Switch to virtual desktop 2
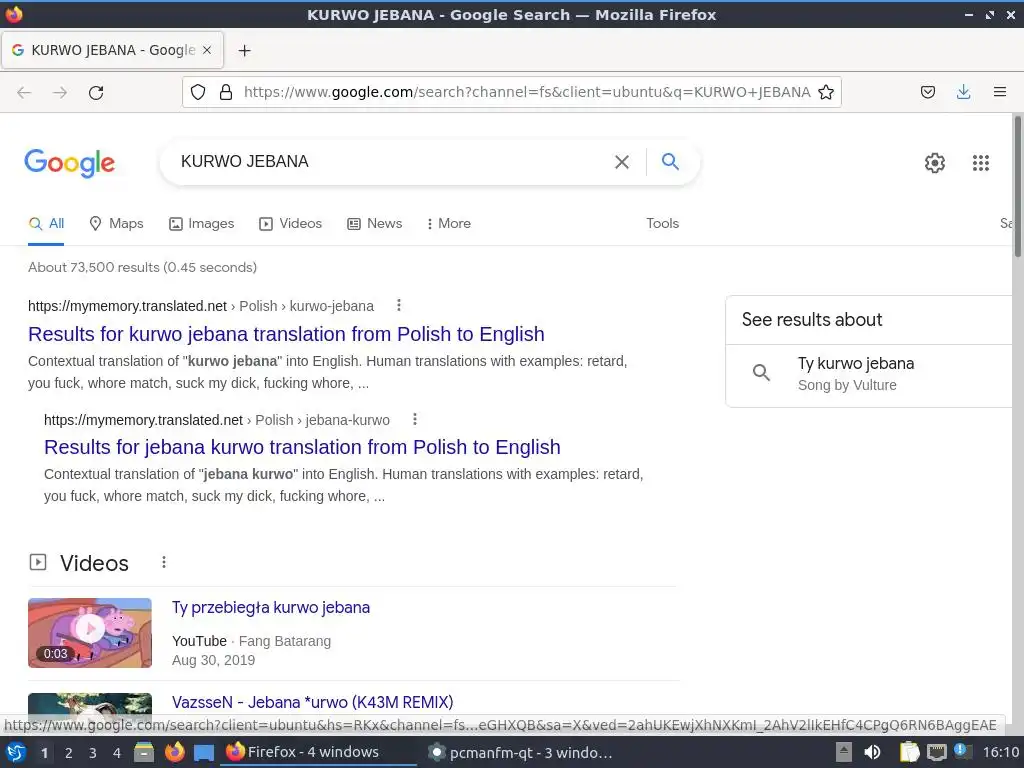Viewport: 1024px width, 768px height. click(x=69, y=753)
